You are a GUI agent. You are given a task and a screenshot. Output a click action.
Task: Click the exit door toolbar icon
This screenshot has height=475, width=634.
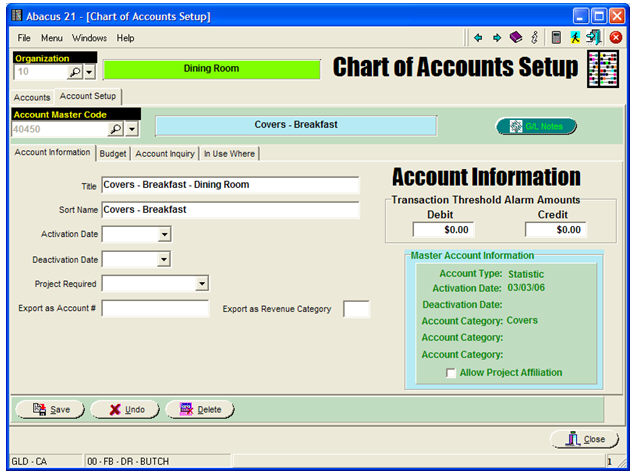point(594,37)
